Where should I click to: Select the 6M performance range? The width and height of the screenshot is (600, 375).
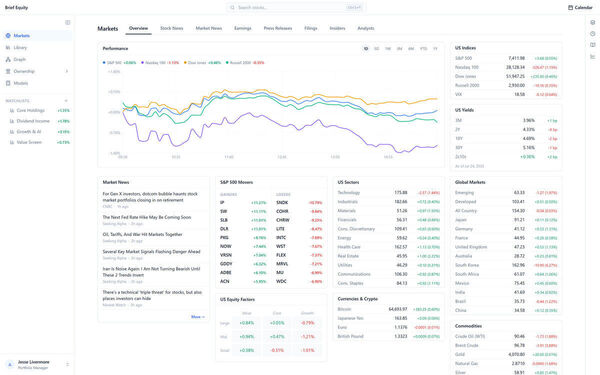click(411, 49)
